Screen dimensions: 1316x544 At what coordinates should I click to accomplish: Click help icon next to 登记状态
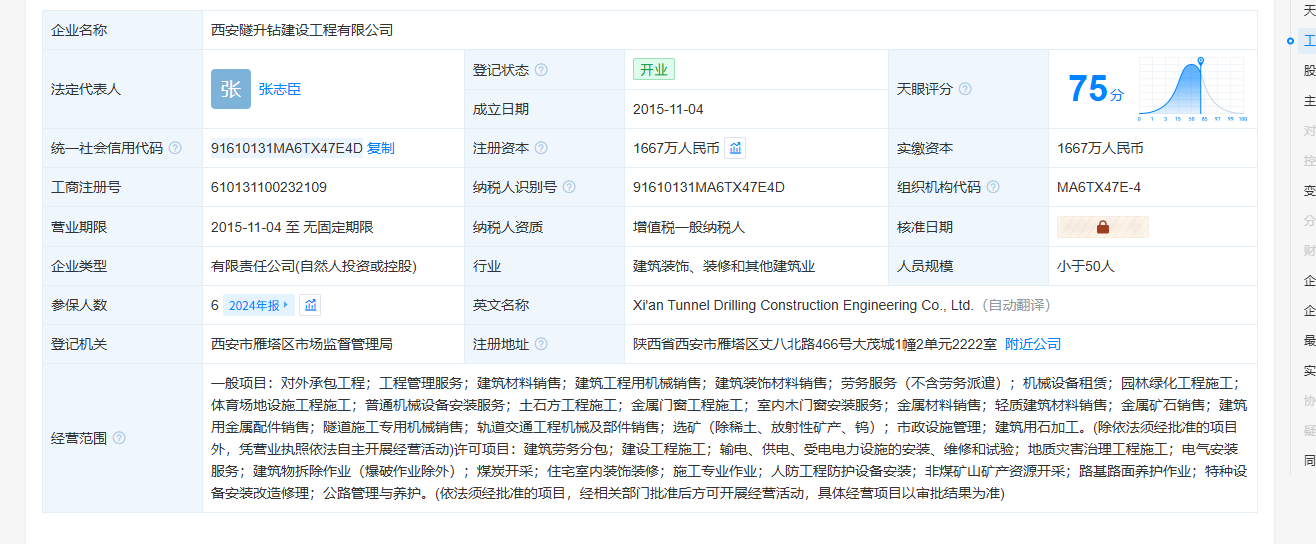click(x=541, y=70)
